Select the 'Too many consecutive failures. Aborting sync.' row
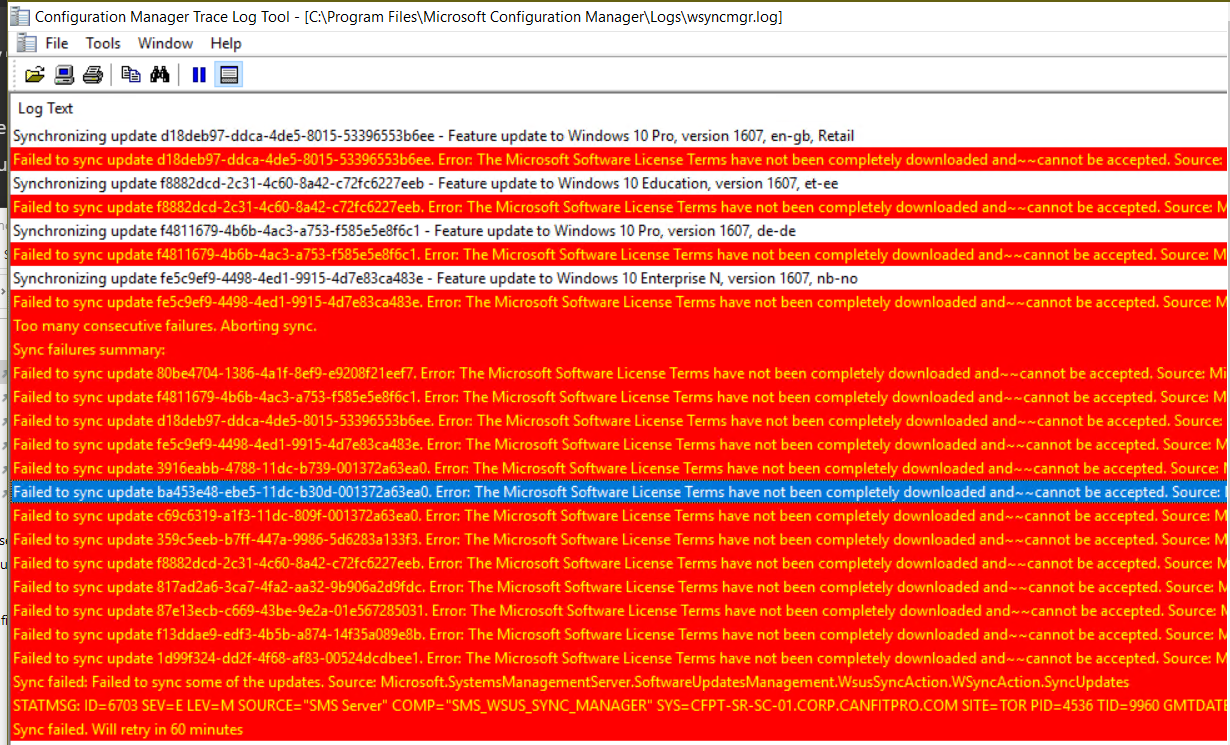This screenshot has height=745, width=1230. [x=619, y=326]
